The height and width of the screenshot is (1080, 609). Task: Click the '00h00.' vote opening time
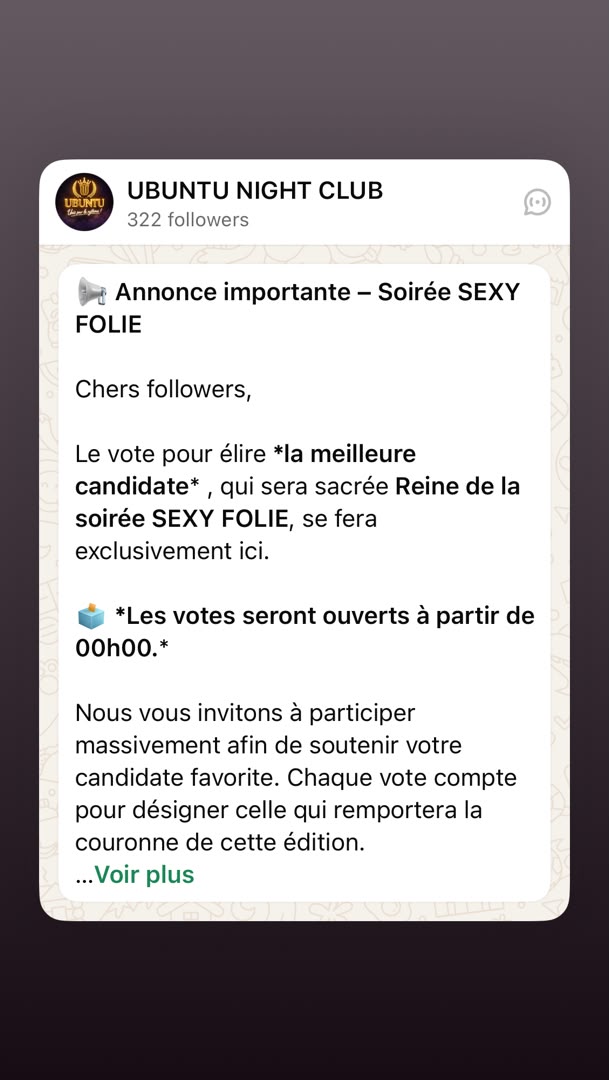[x=117, y=648]
